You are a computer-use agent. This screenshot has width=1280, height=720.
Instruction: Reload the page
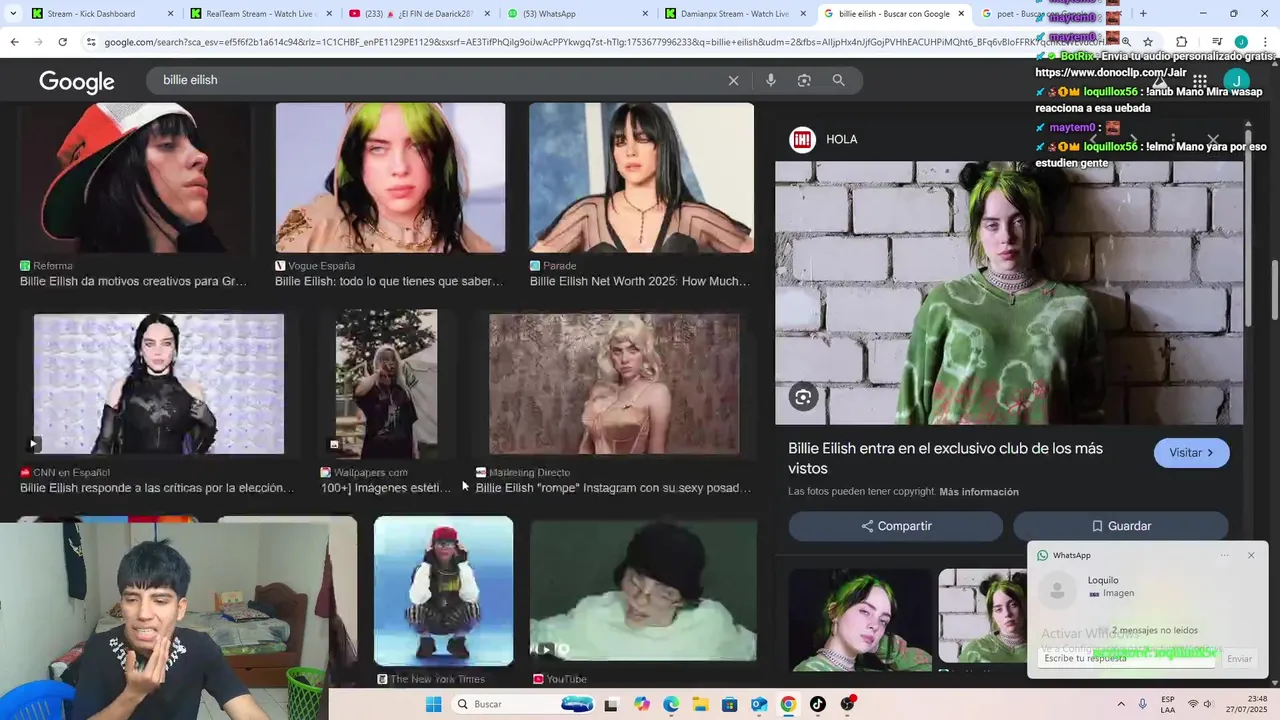[x=62, y=42]
